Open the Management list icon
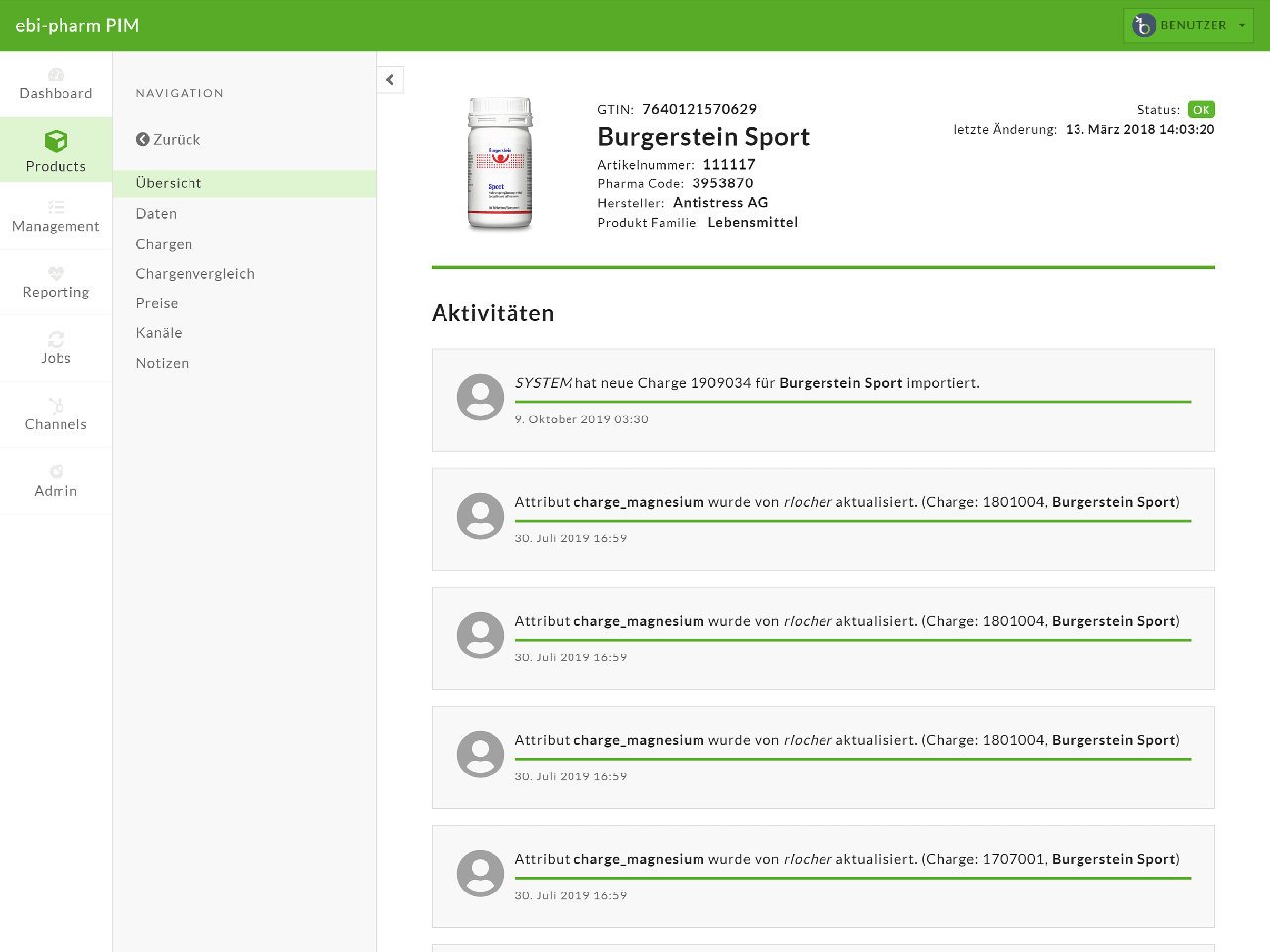This screenshot has width=1270, height=952. 56,207
